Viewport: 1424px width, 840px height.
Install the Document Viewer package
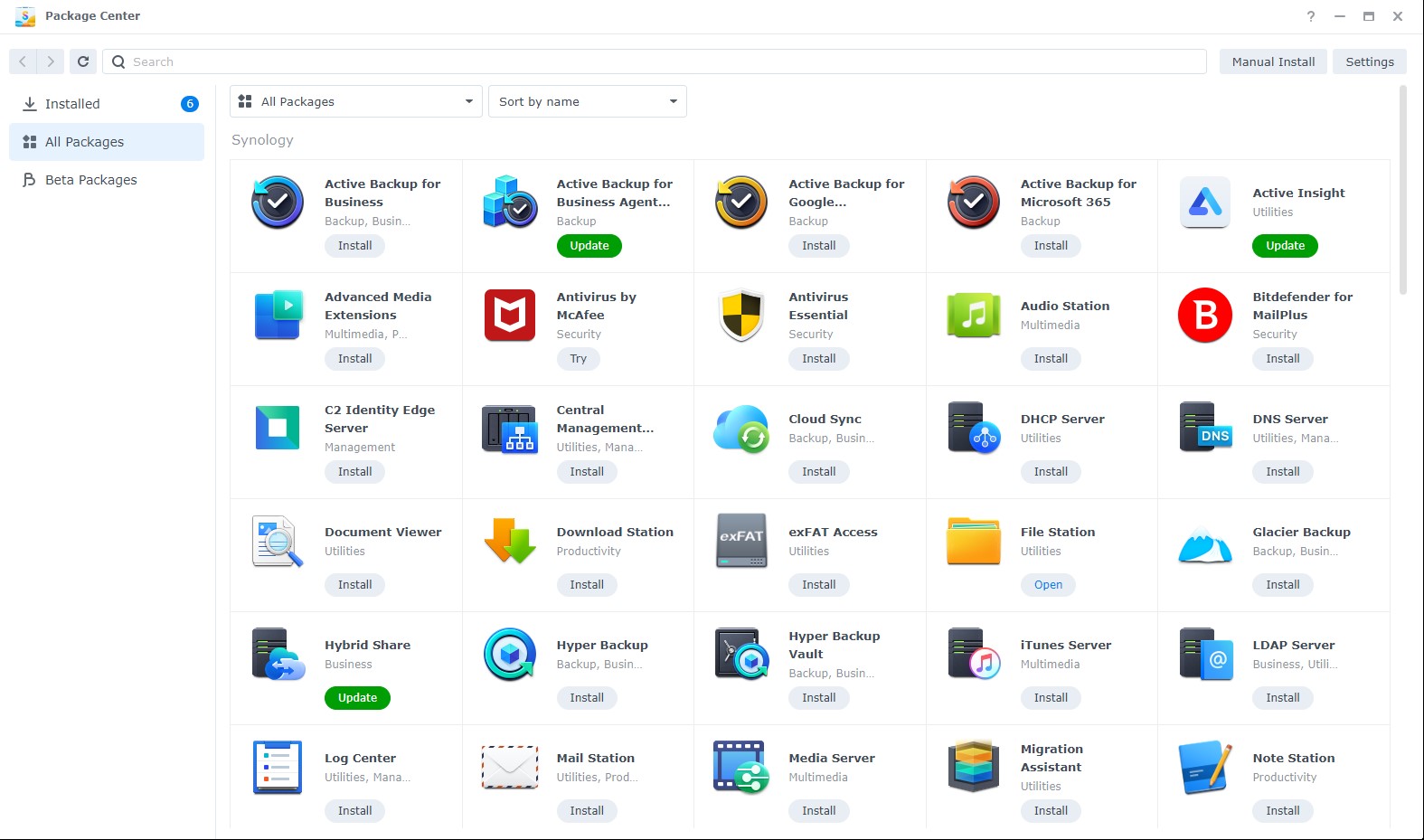pos(354,585)
